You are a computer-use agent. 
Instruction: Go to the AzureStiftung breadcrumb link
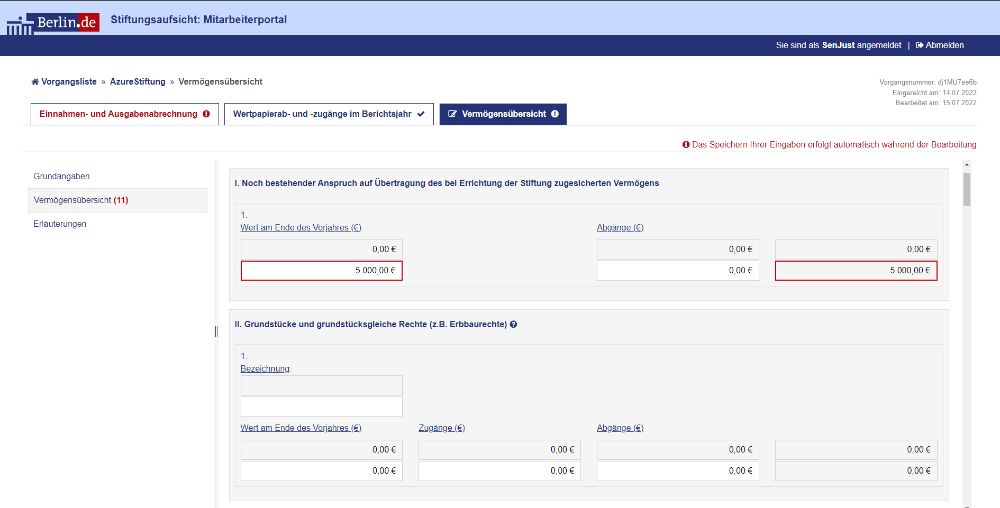click(138, 82)
